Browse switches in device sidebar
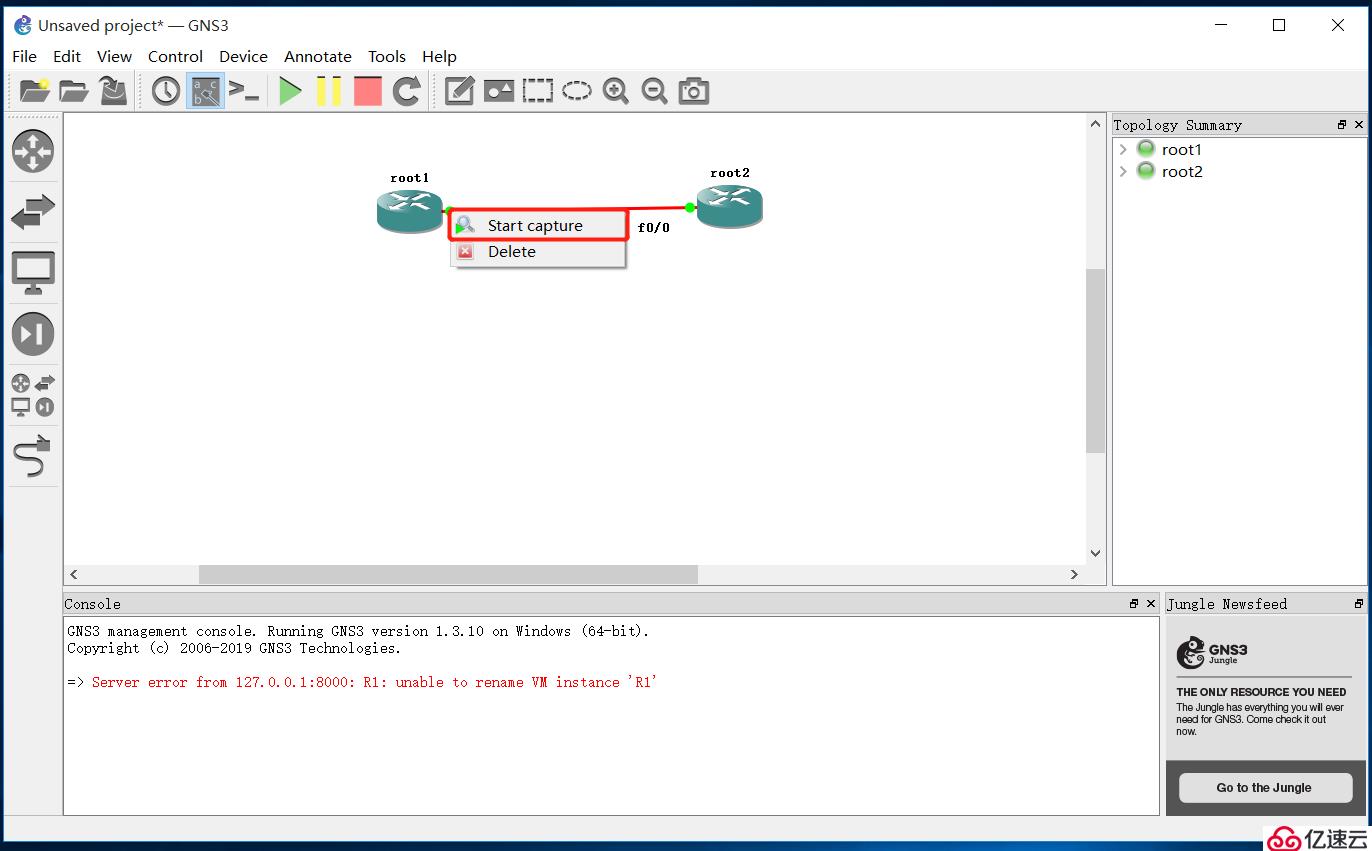 tap(33, 211)
